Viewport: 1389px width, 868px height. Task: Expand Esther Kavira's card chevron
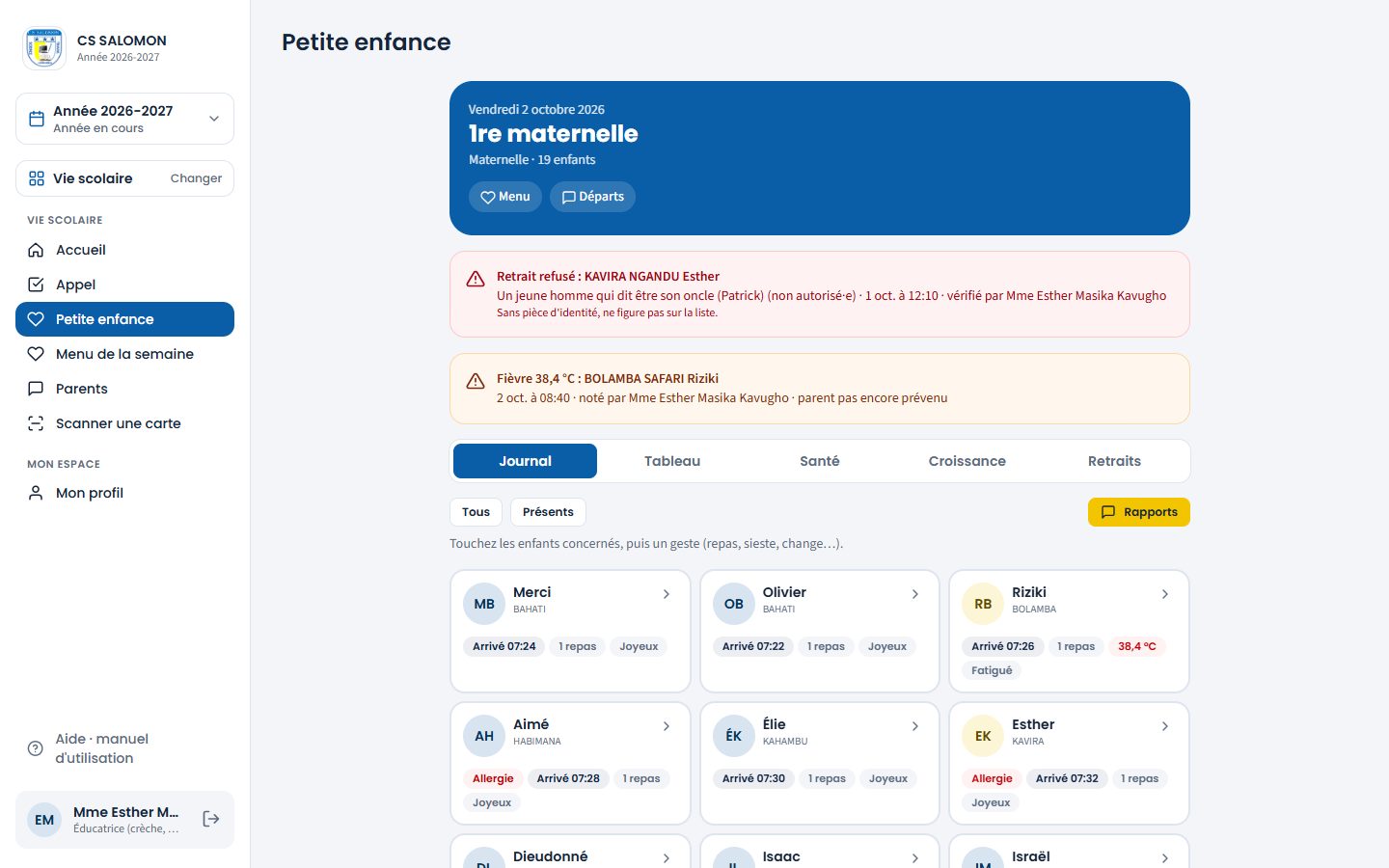tap(1165, 726)
